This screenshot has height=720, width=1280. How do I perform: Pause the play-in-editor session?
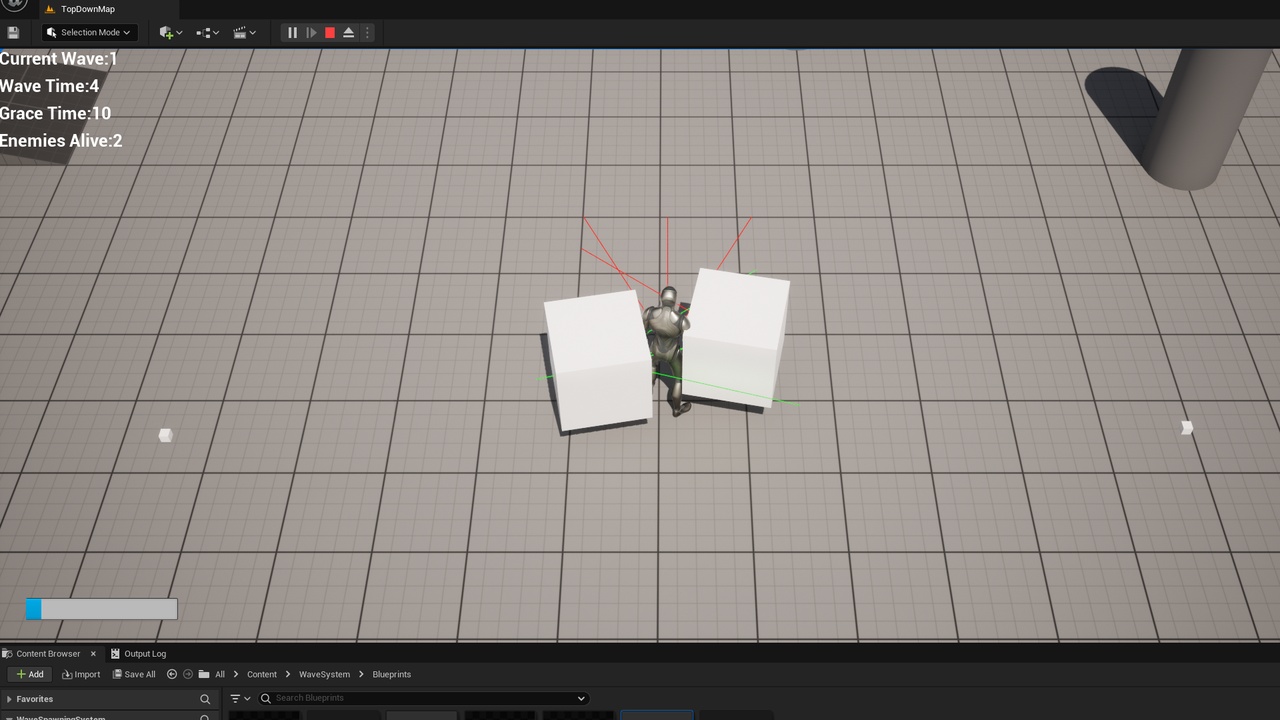point(292,32)
